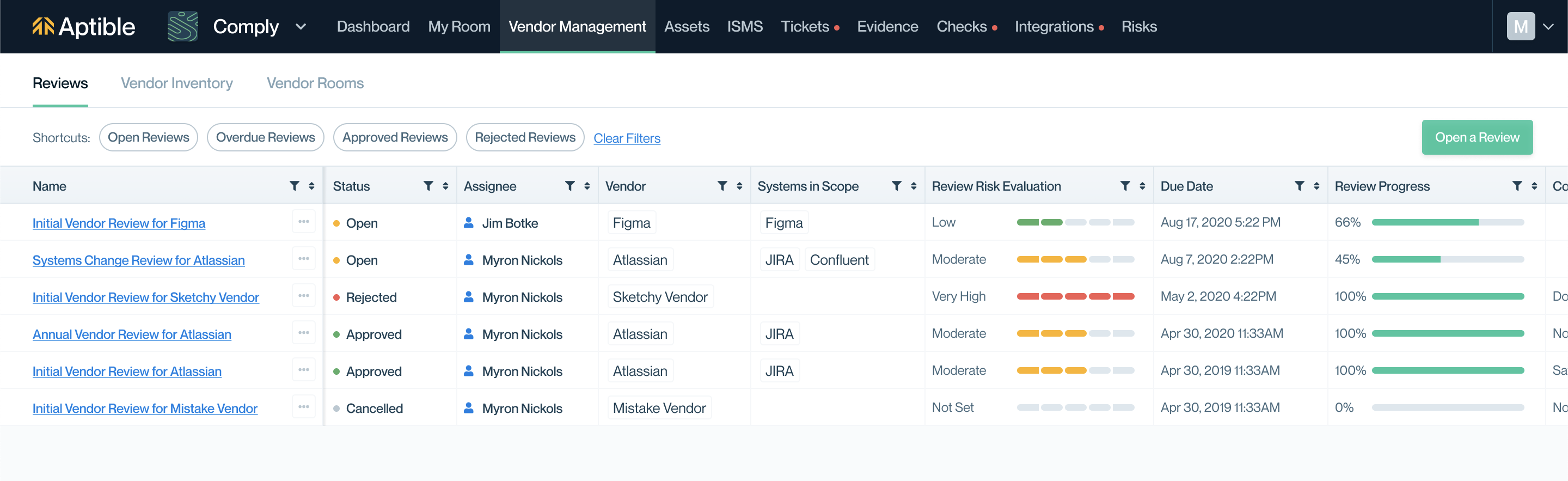
Task: Click Jim Botke assignee user icon
Action: [x=469, y=223]
